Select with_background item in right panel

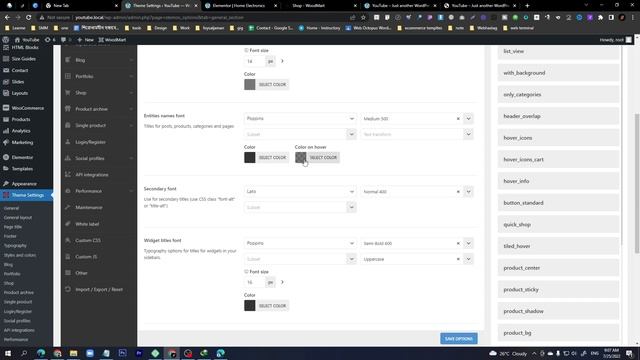coord(558,73)
